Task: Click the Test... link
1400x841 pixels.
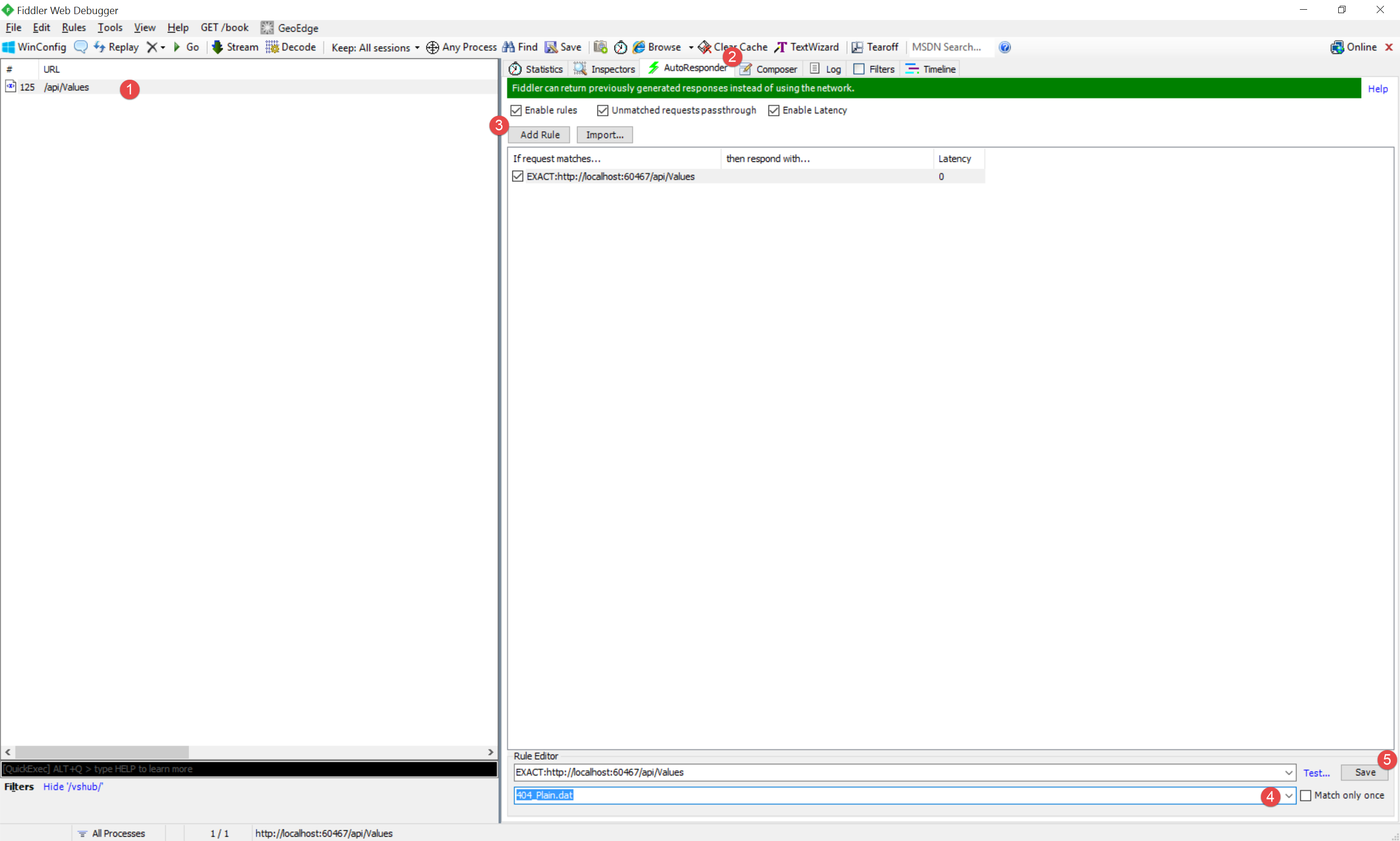Action: 1316,772
